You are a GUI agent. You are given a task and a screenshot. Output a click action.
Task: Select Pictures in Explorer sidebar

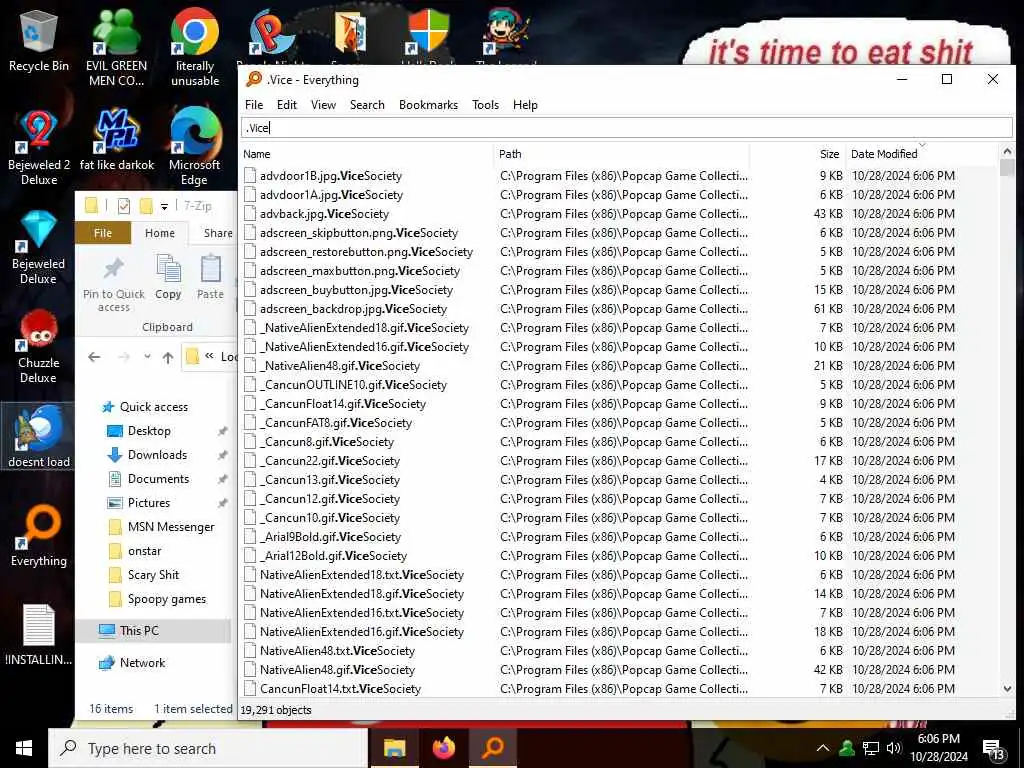point(149,503)
